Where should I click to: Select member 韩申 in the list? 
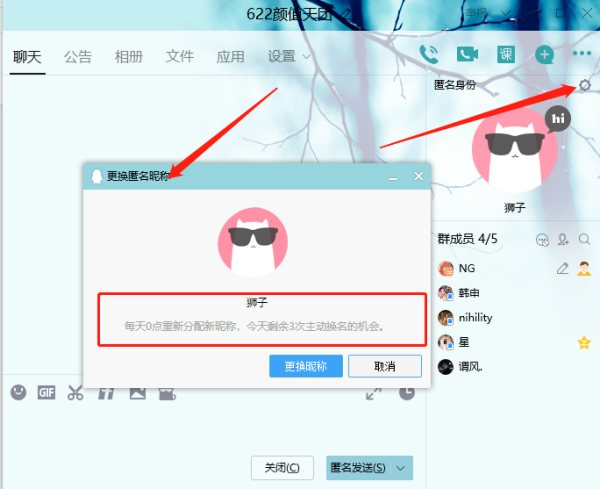[514, 293]
